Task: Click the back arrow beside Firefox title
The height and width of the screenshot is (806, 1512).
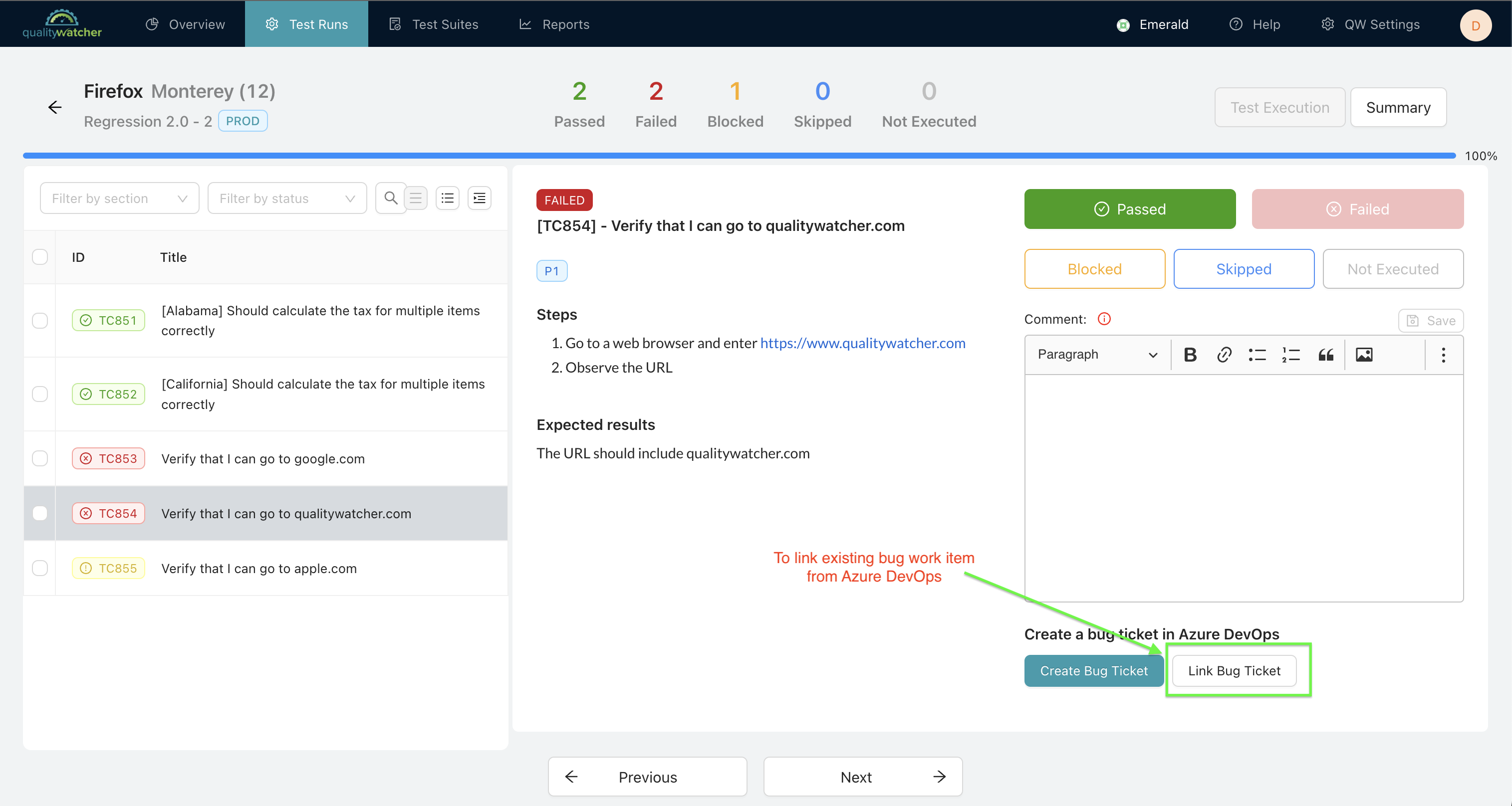Action: pos(54,107)
